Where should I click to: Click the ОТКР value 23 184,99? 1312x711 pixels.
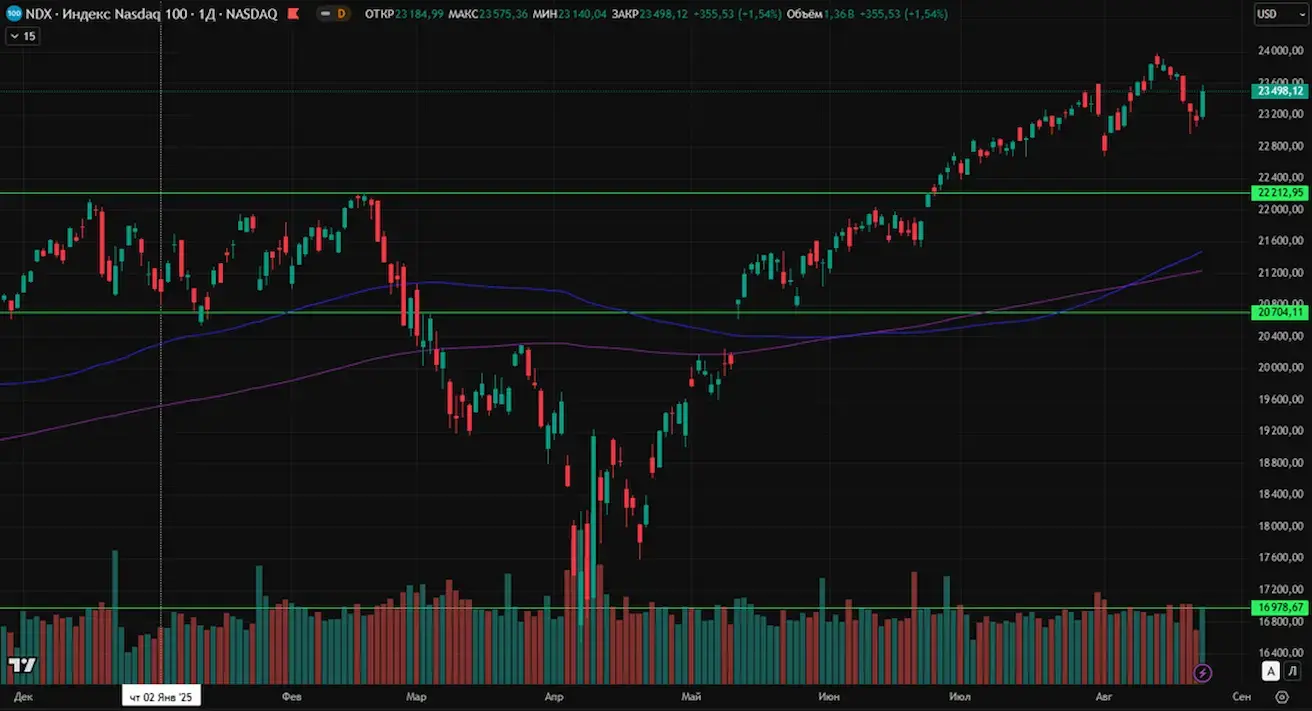coord(420,14)
